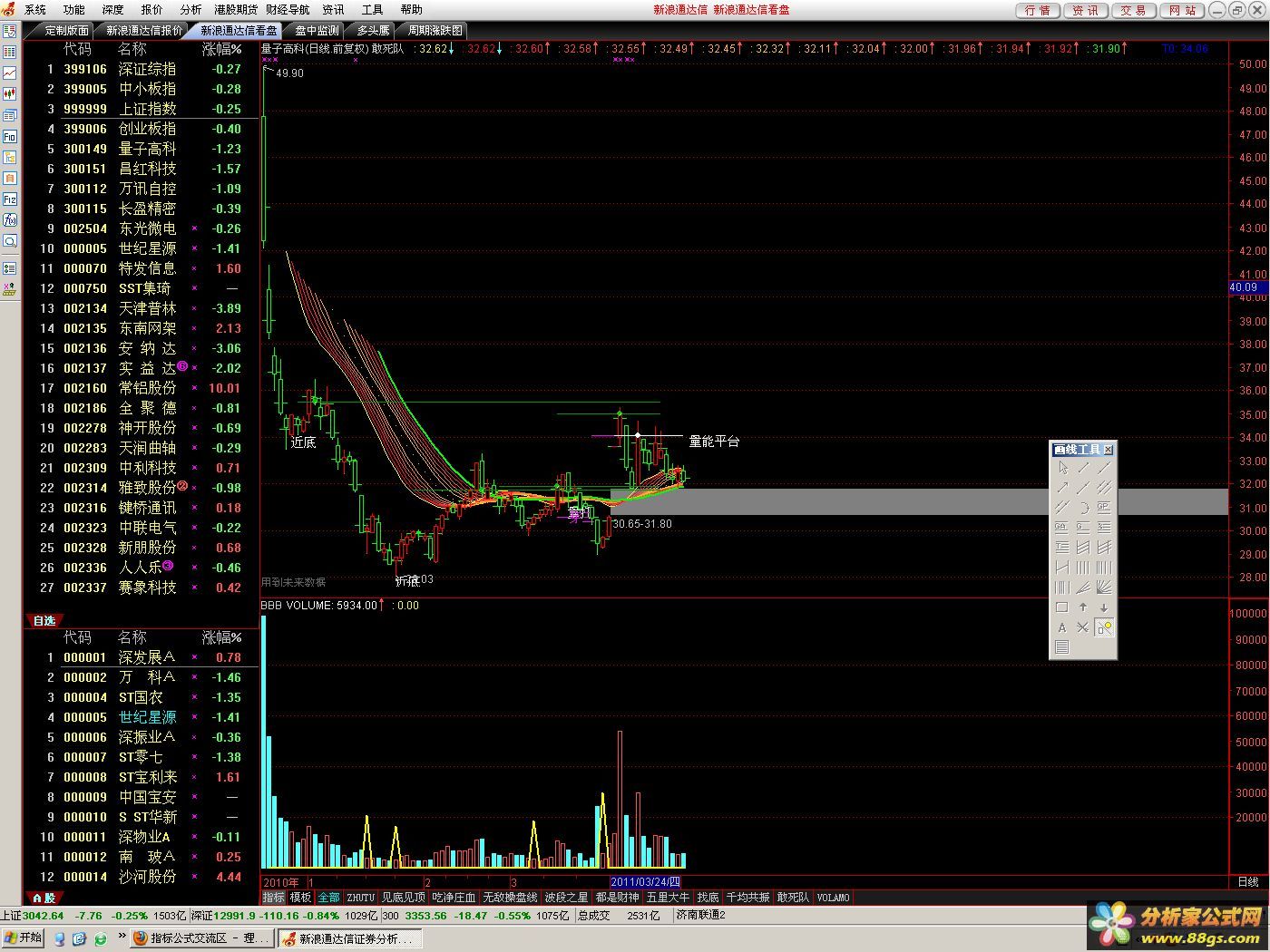Viewport: 1270px width, 952px height.
Task: Click the 行情 button at top right
Action: tap(1038, 10)
